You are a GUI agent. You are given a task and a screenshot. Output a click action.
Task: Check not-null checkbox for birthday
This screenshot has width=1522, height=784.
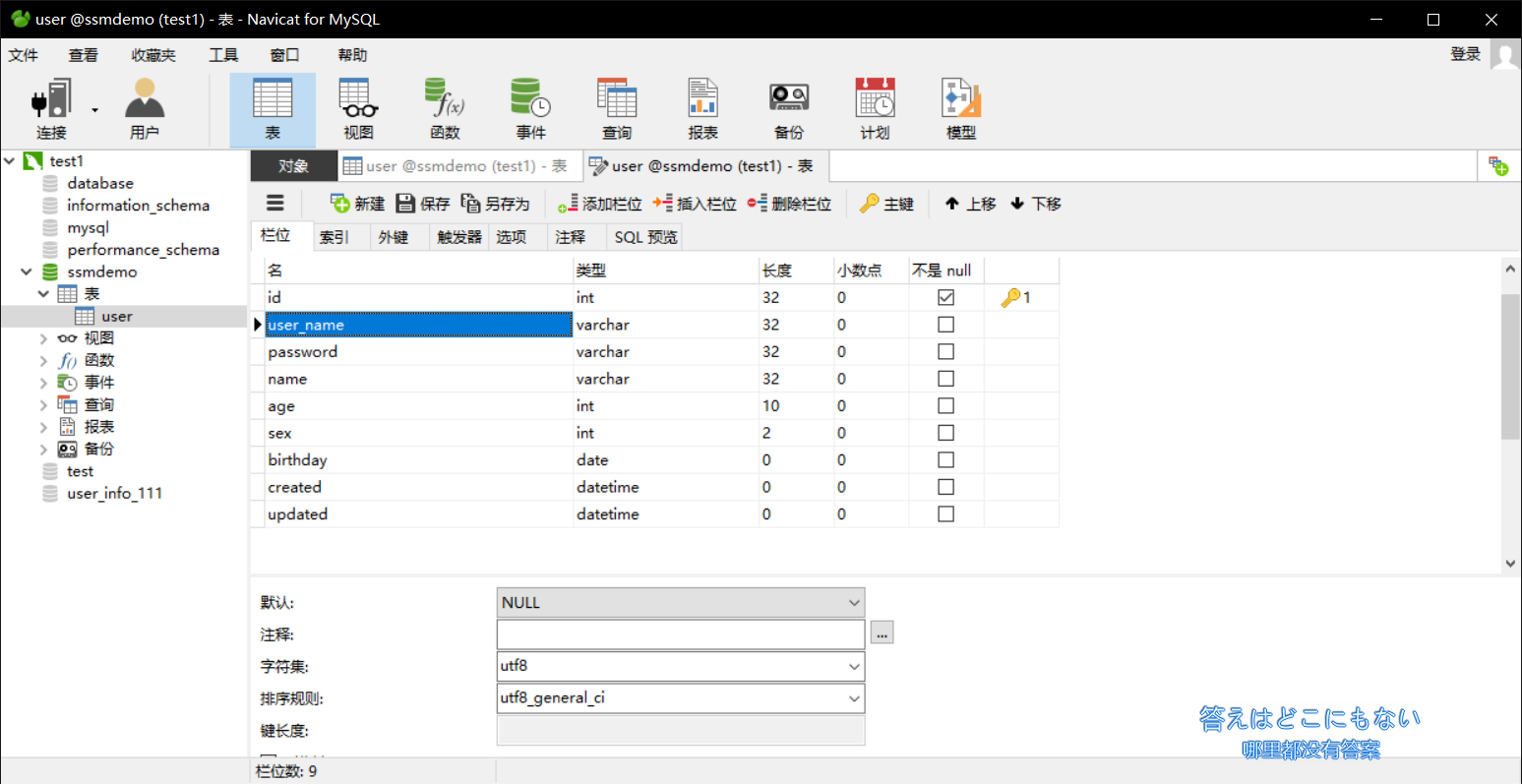tap(945, 459)
